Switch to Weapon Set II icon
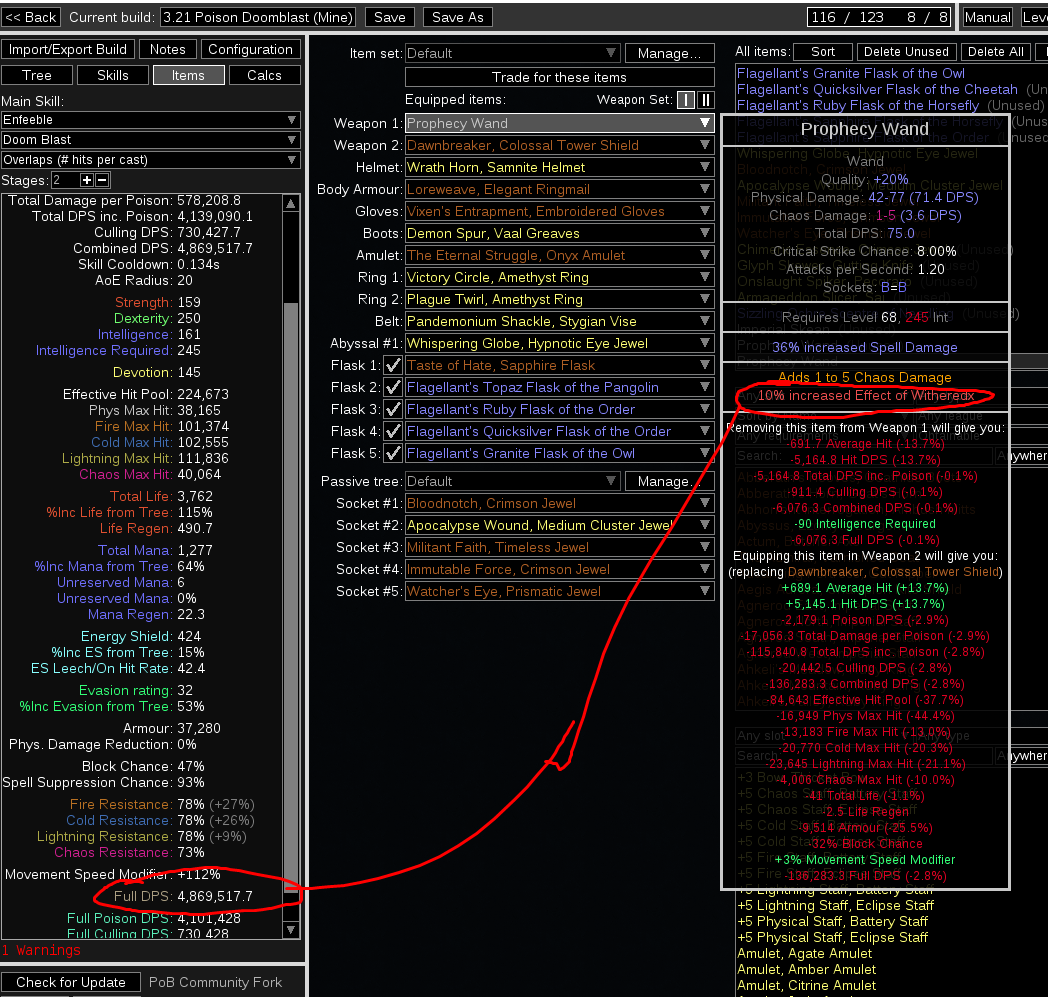1048x997 pixels. (704, 100)
